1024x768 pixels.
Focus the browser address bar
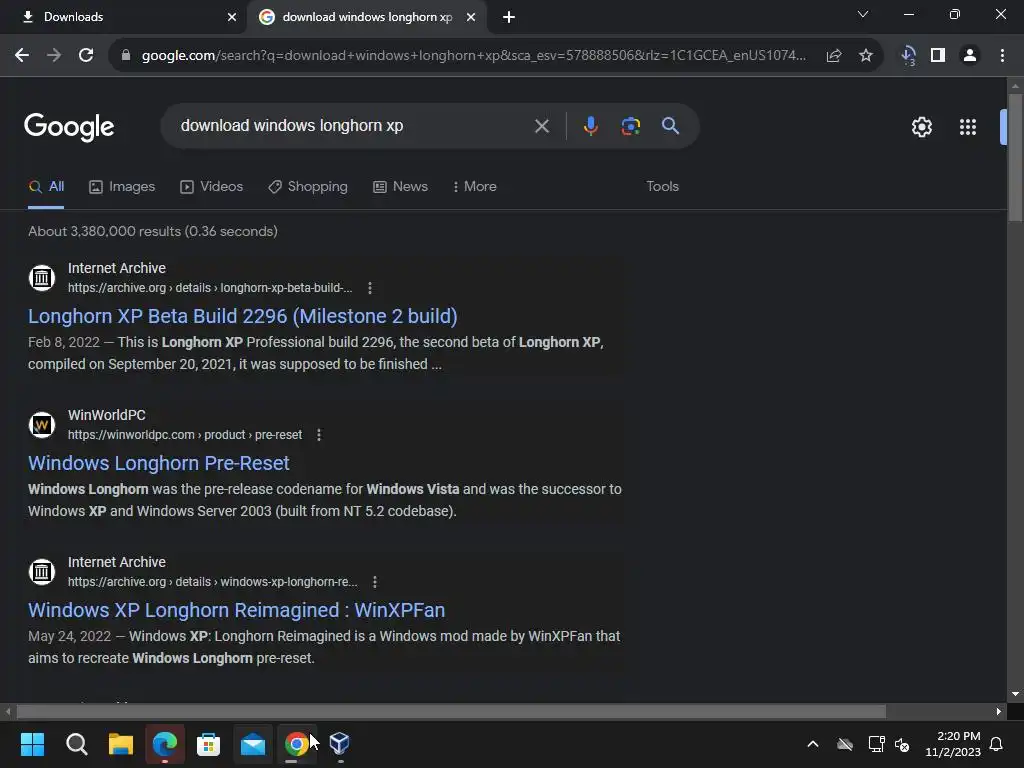pyautogui.click(x=473, y=56)
